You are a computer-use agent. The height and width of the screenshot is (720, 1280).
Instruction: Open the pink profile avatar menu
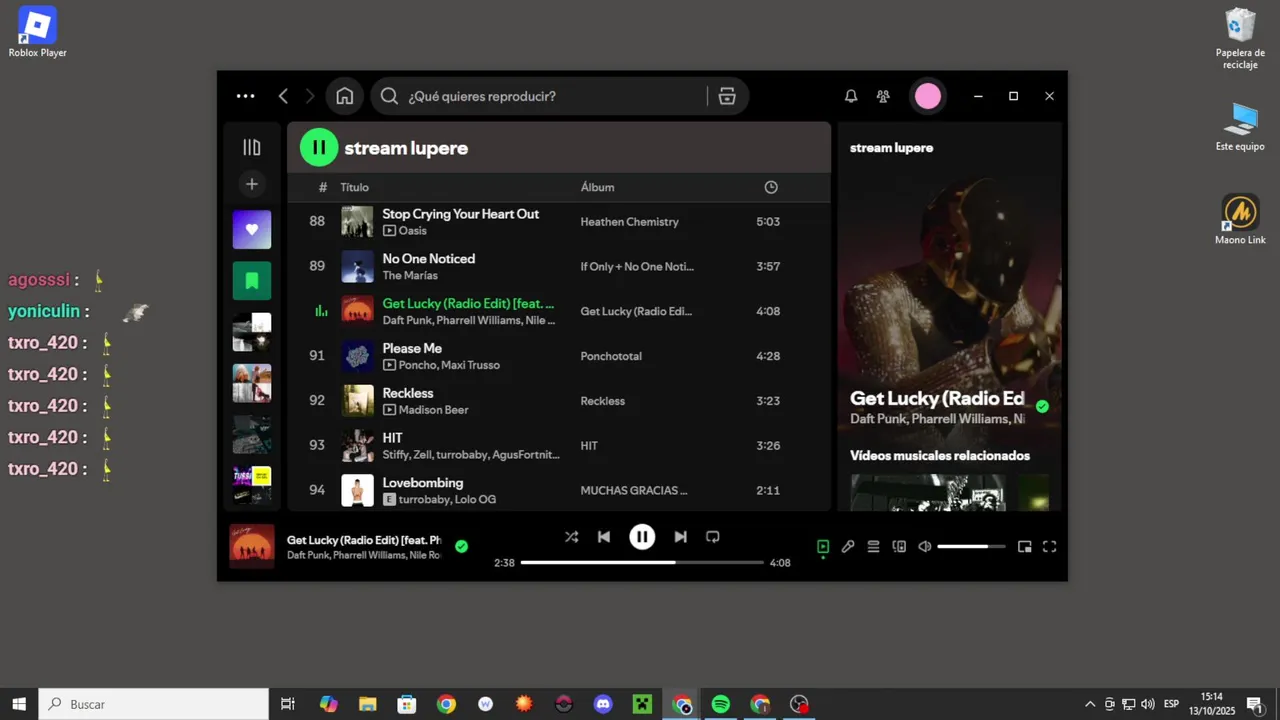[928, 96]
